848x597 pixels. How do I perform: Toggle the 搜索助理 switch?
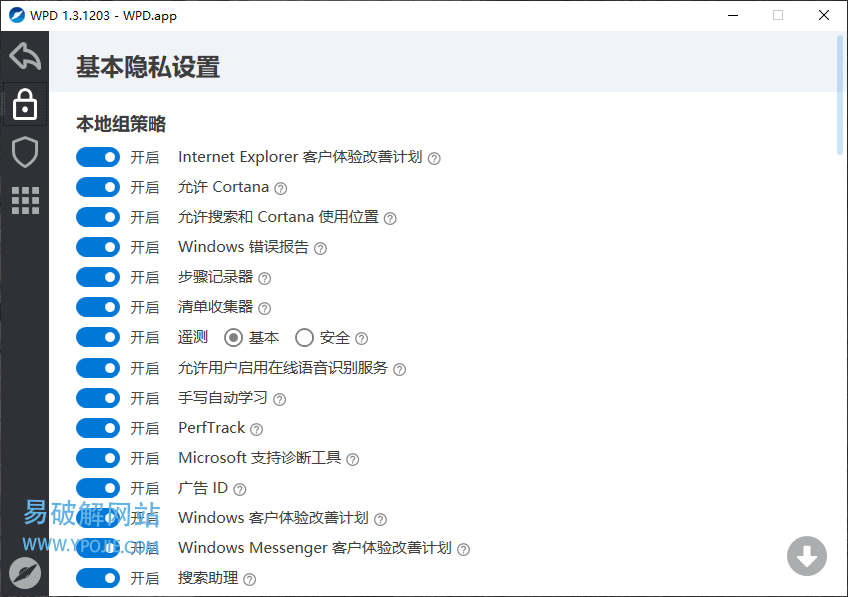[98, 578]
